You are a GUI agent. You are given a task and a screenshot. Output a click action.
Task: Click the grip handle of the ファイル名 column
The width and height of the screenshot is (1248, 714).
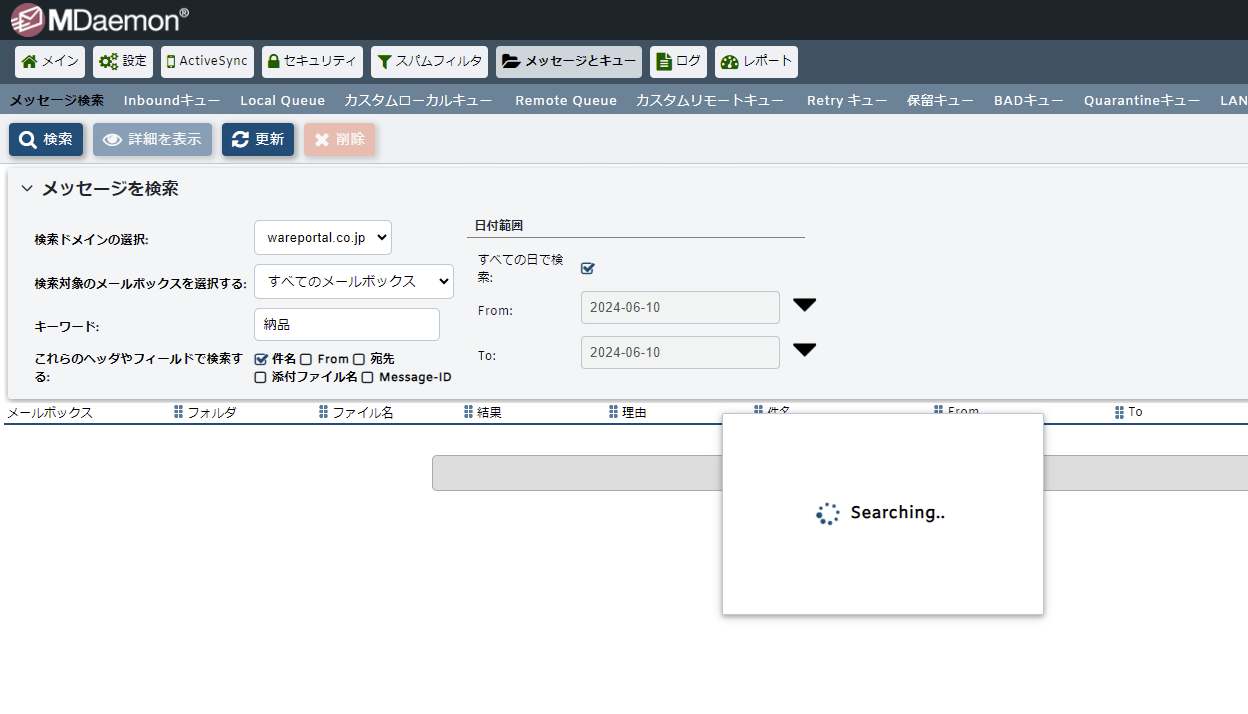click(324, 412)
